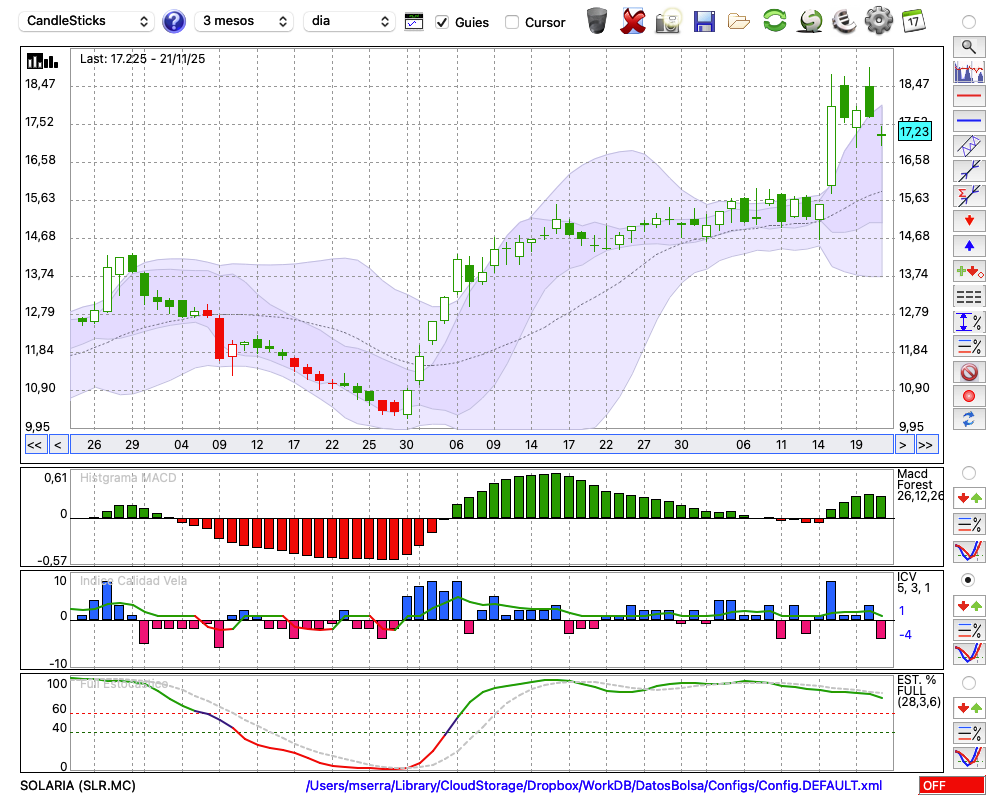Uncheck the Guies checkbox
The width and height of the screenshot is (1000, 800).
[443, 22]
